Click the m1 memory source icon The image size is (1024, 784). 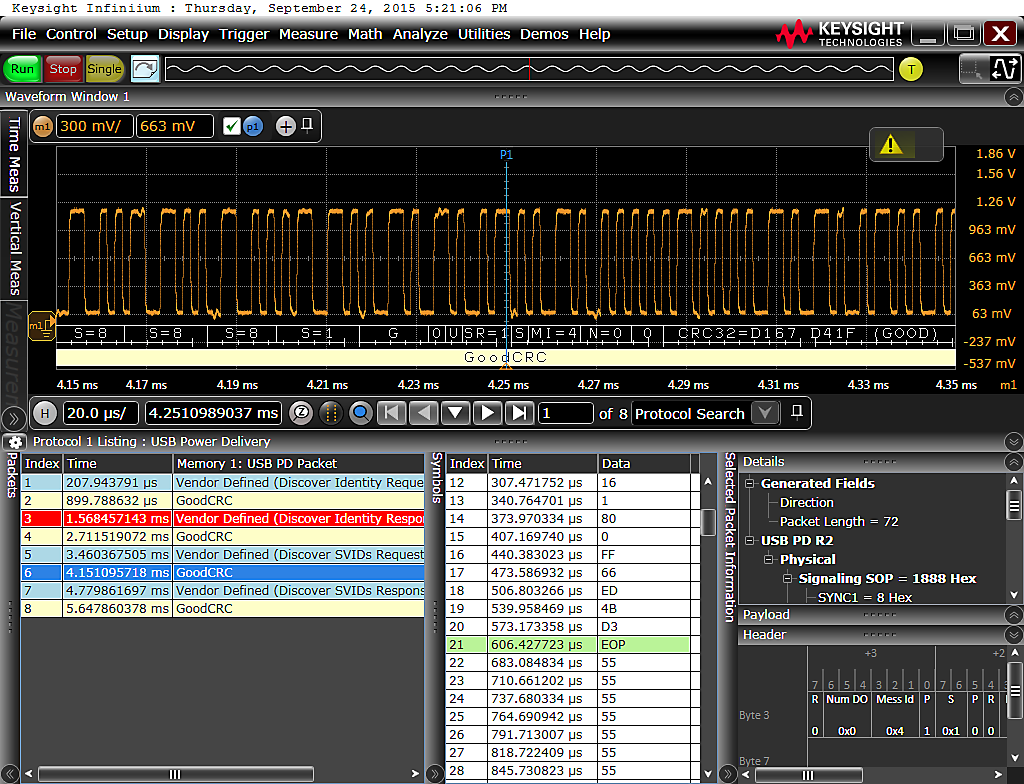pyautogui.click(x=43, y=126)
